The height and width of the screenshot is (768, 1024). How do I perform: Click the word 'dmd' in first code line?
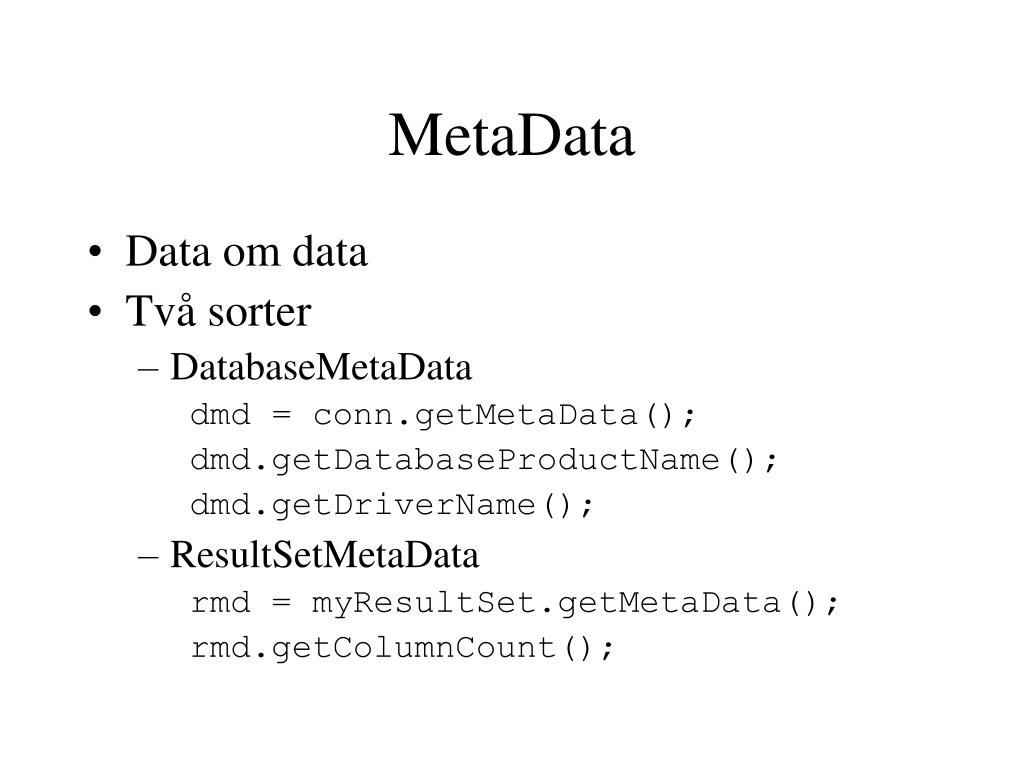coord(220,415)
